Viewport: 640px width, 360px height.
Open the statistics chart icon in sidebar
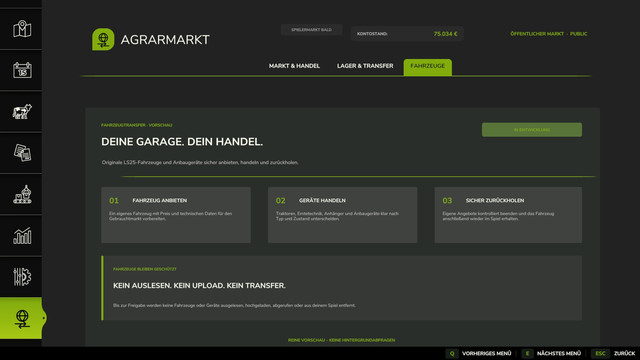tap(22, 236)
